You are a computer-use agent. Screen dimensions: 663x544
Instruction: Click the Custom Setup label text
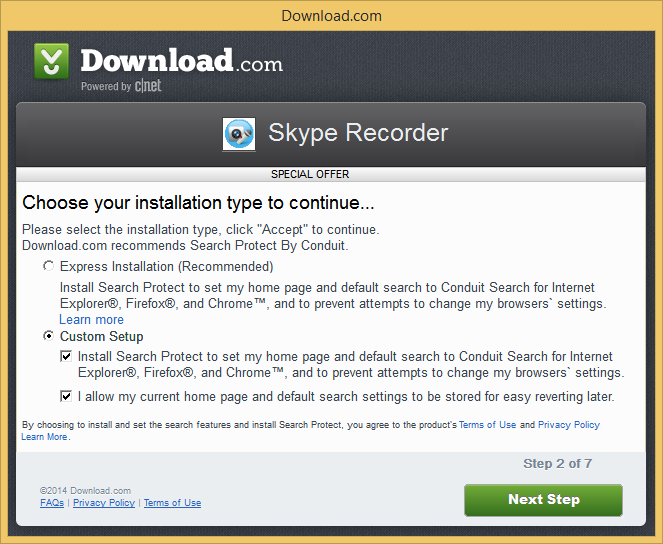[101, 336]
